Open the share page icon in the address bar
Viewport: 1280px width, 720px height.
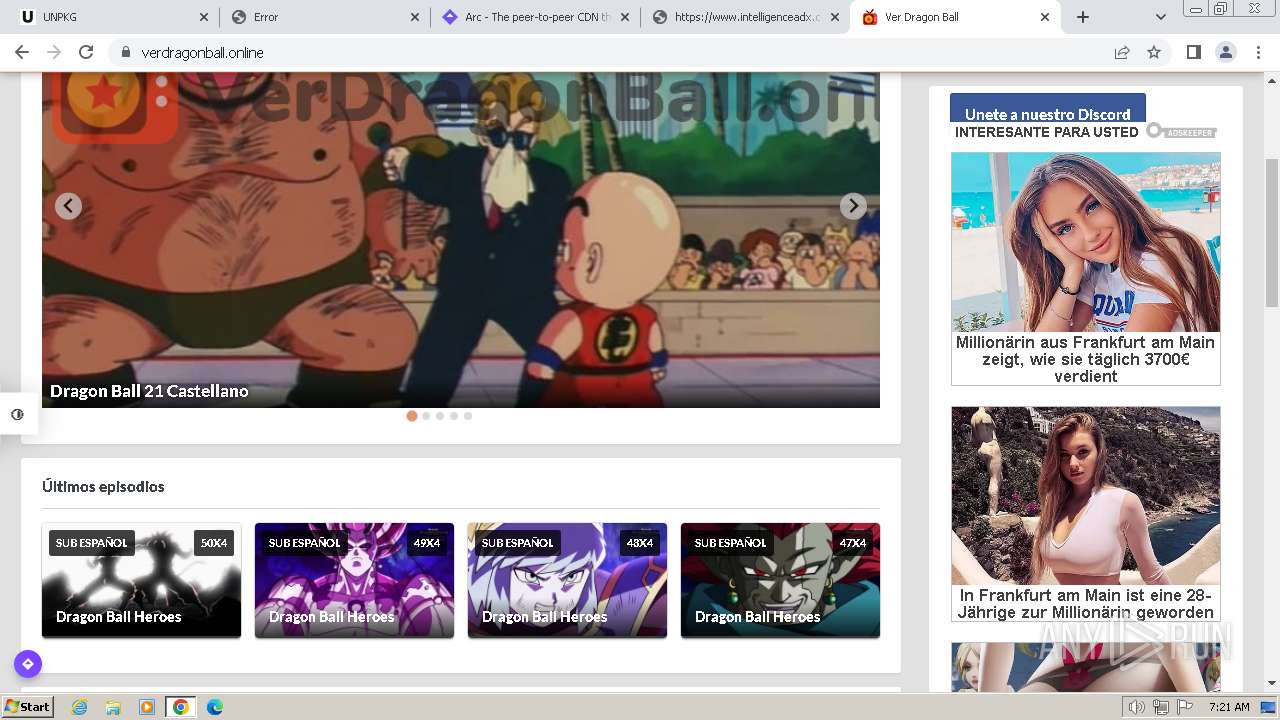coord(1122,52)
